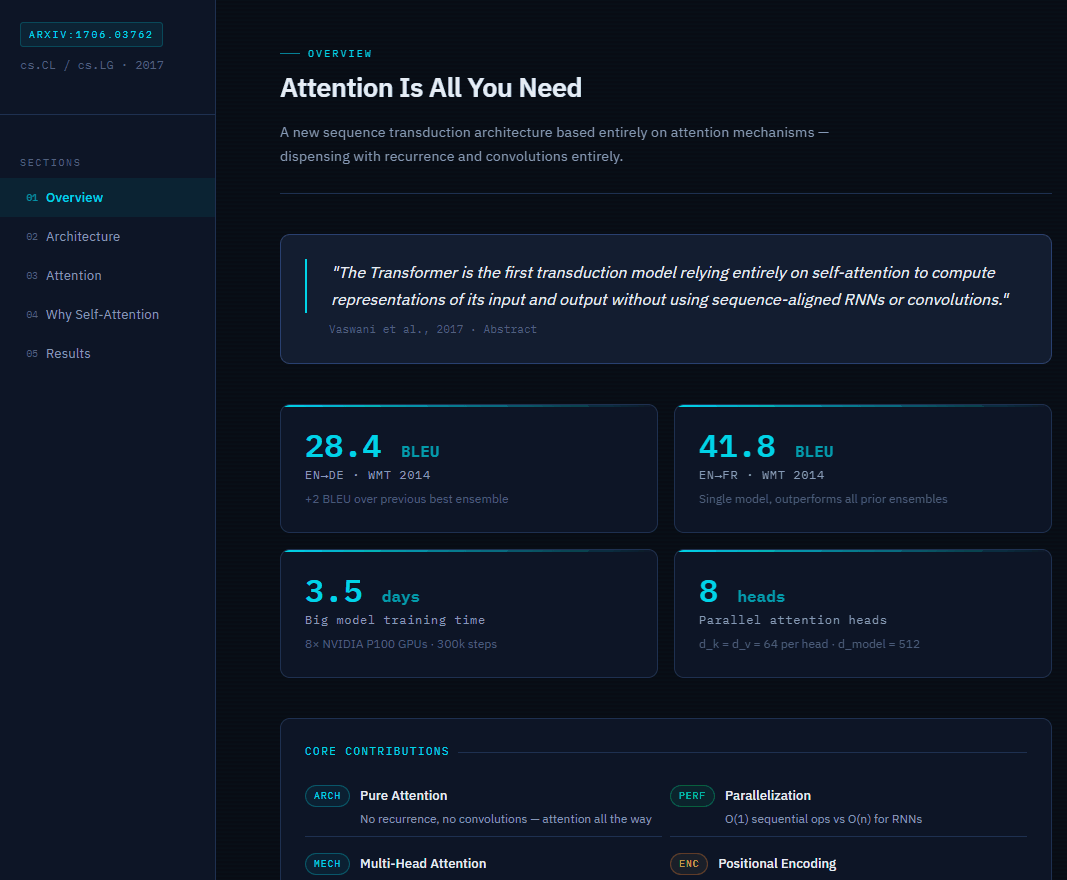Viewport: 1067px width, 880px height.
Task: Click the 'Vaswani et al., 2017 · Abstract' citation
Action: tap(433, 329)
